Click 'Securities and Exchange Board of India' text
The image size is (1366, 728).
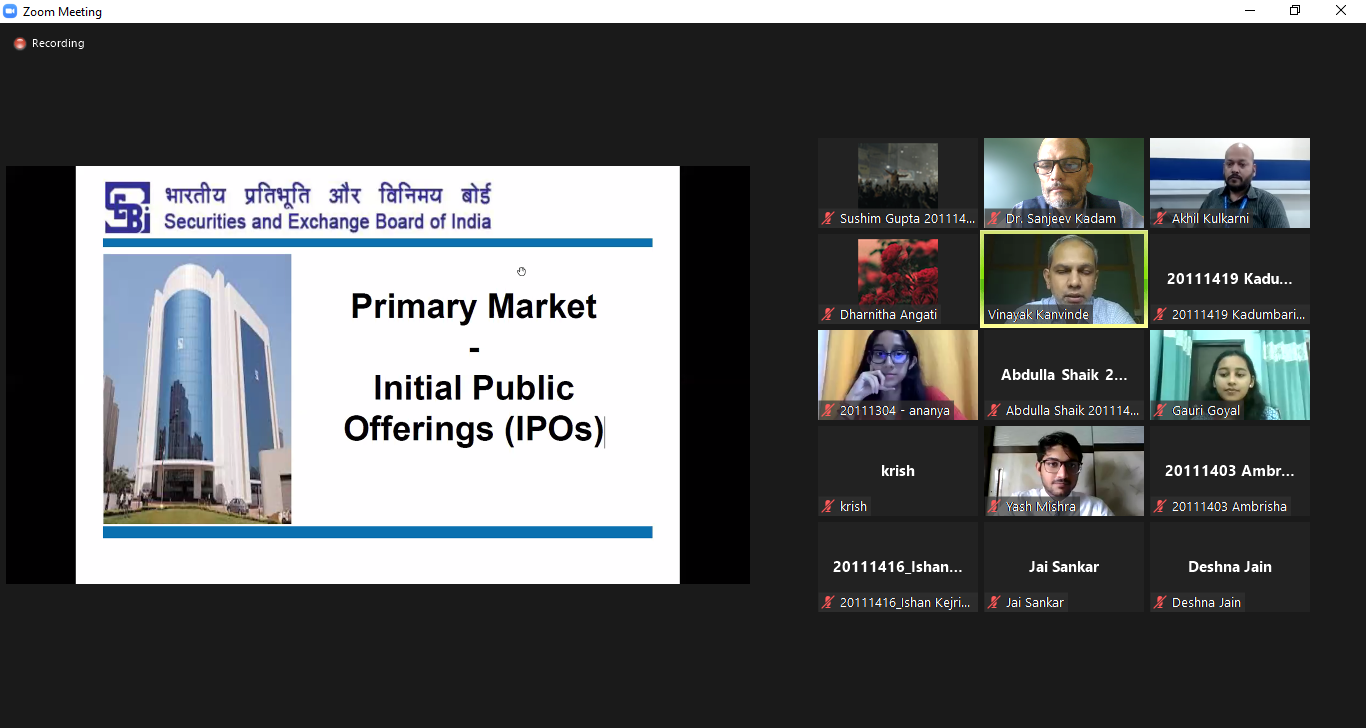tap(327, 222)
